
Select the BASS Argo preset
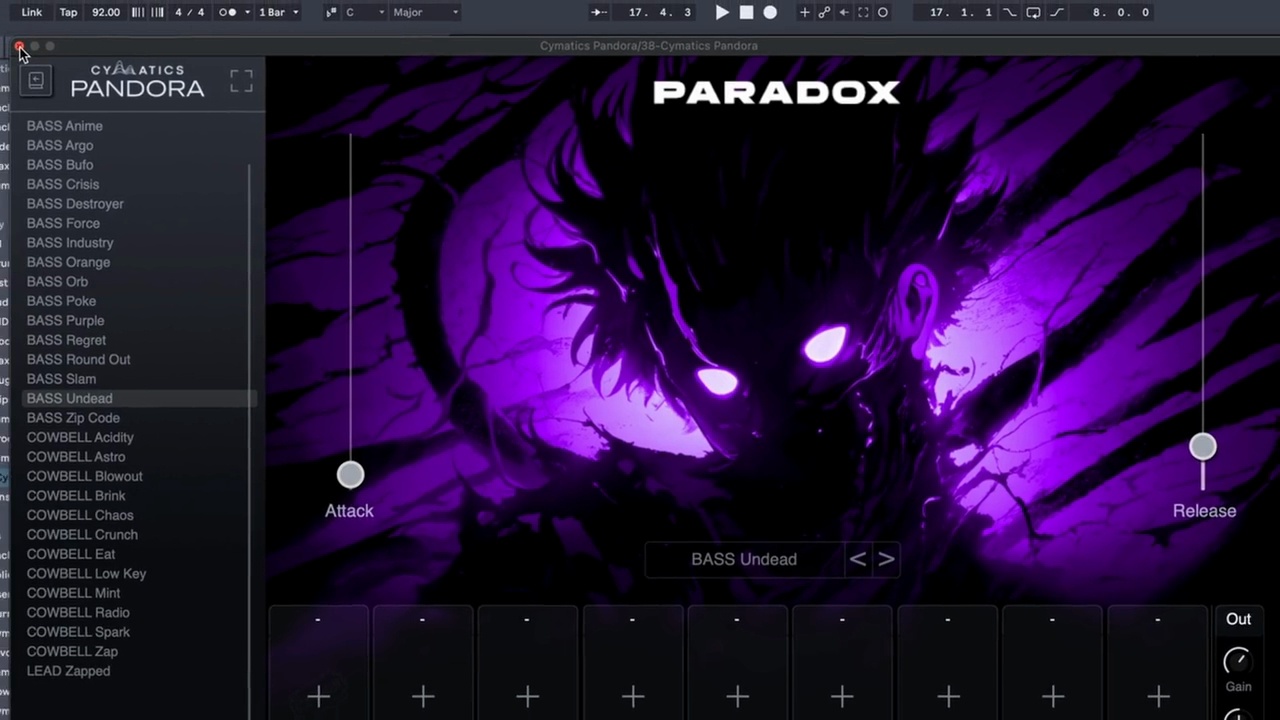(x=60, y=145)
